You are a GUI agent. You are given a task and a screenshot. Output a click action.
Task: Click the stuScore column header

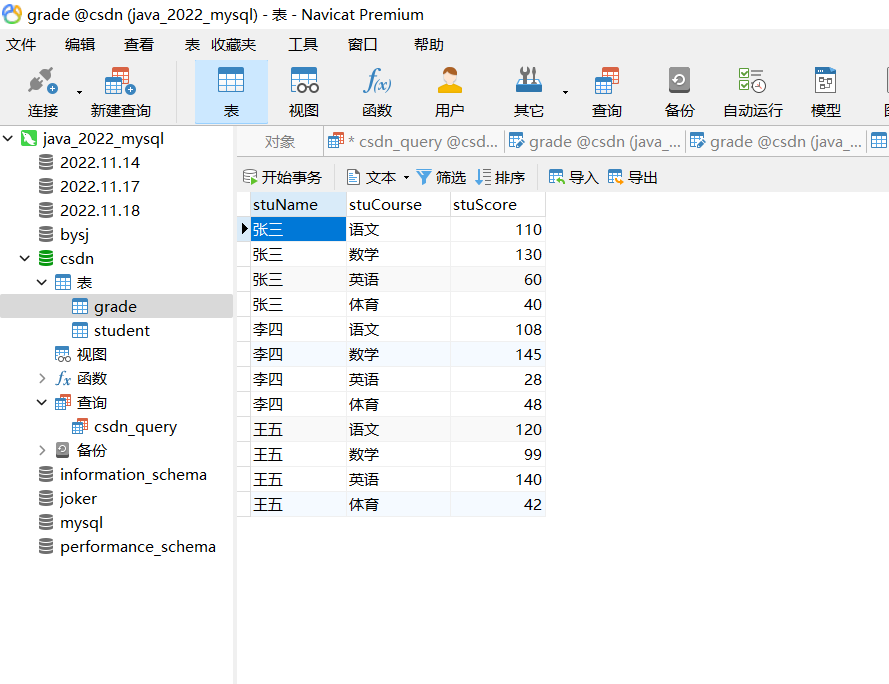click(x=498, y=205)
